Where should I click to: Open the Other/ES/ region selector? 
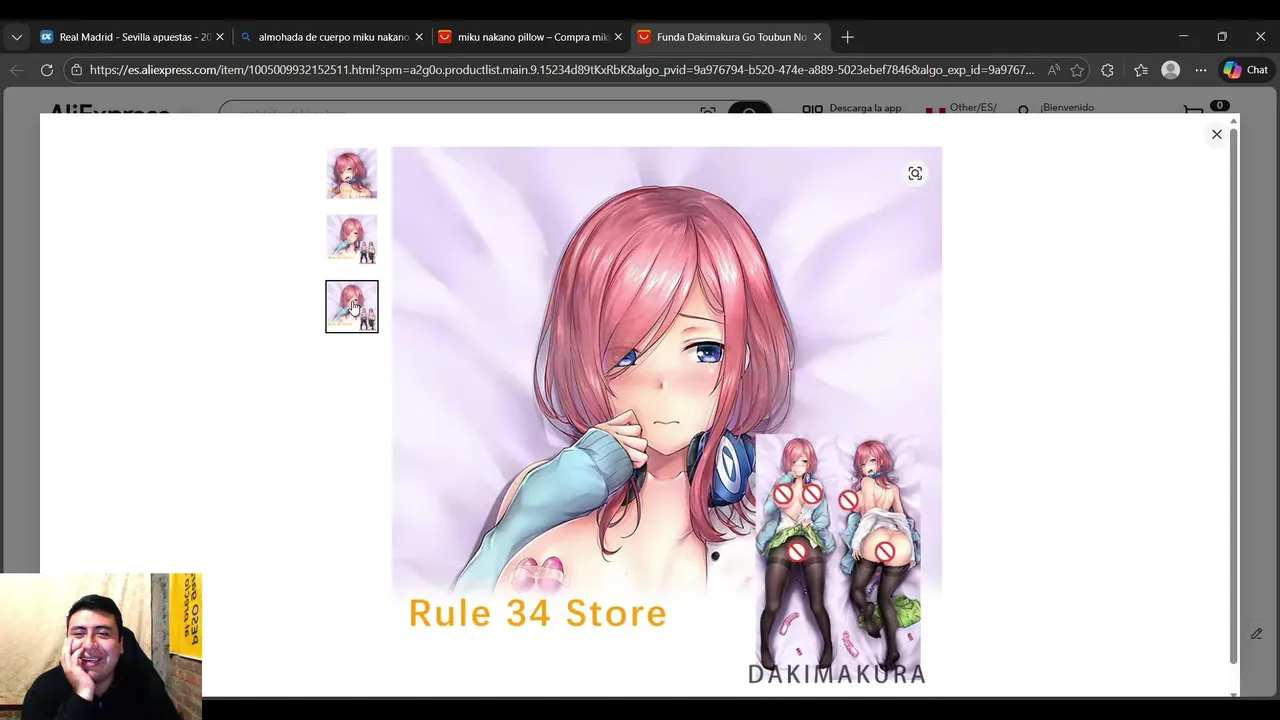click(961, 107)
